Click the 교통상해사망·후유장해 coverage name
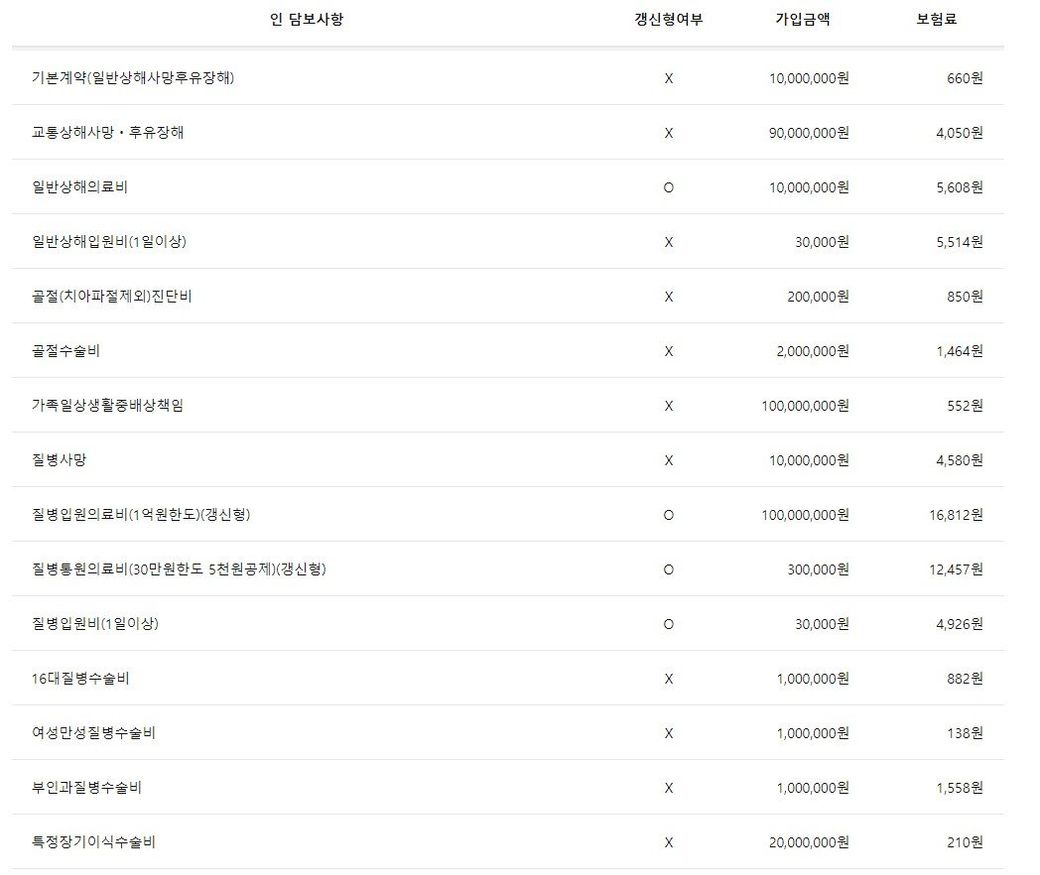Image resolution: width=1040 pixels, height=875 pixels. pos(108,132)
